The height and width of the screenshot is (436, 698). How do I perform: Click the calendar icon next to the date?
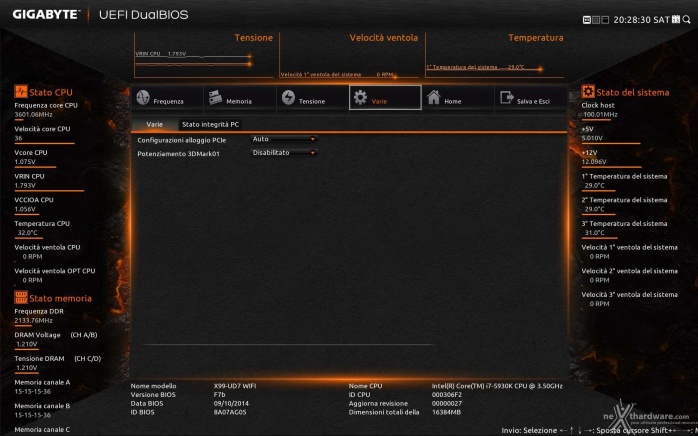point(676,20)
